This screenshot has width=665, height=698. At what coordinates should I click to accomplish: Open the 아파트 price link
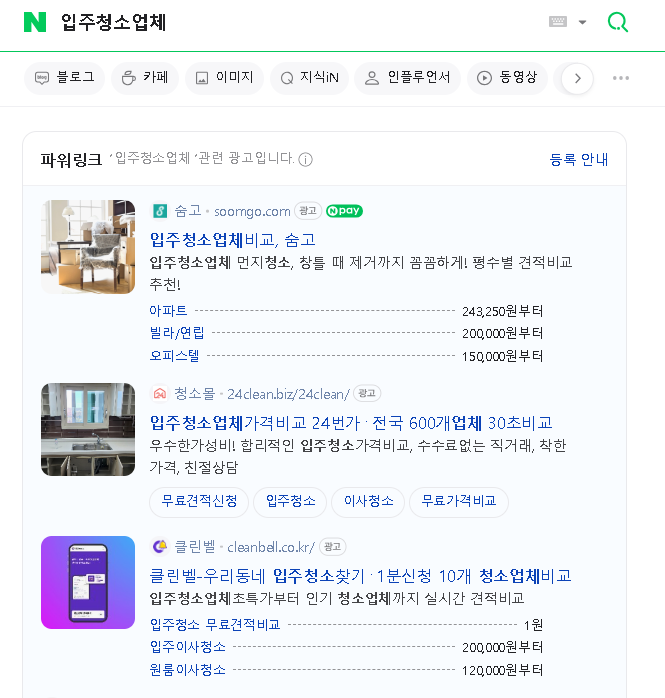(168, 311)
